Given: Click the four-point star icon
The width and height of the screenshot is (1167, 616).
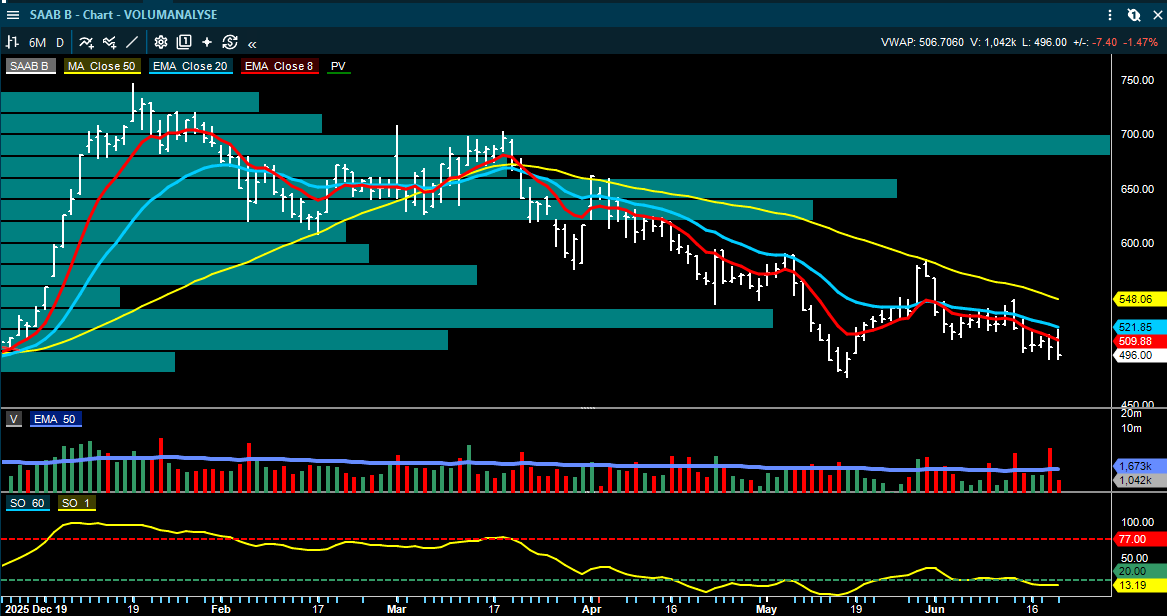Looking at the screenshot, I should [x=207, y=42].
